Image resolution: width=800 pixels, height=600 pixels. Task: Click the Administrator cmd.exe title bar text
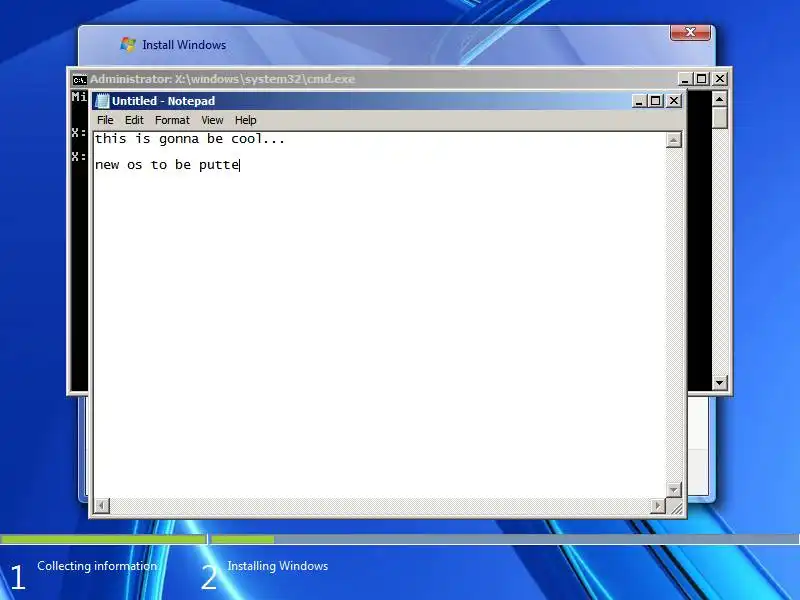[x=222, y=79]
